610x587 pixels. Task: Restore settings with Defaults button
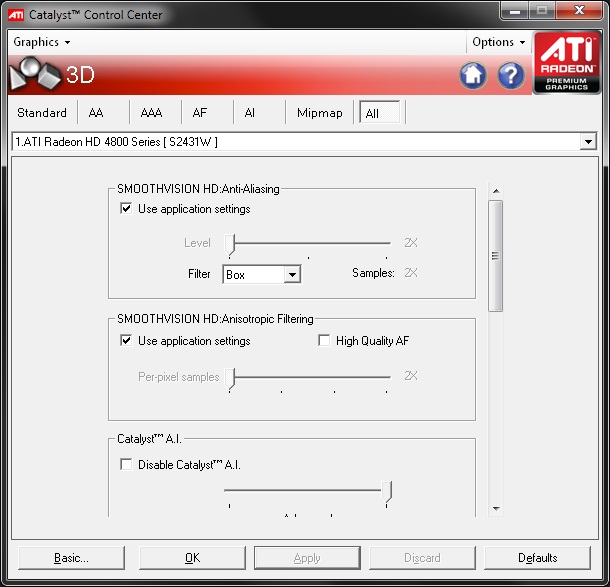[537, 558]
